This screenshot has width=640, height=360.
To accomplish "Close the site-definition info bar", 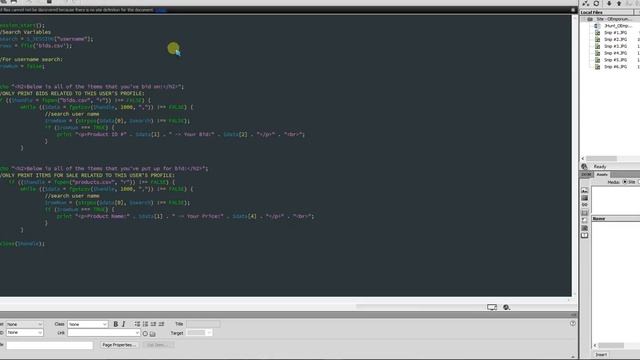I will [x=573, y=10].
